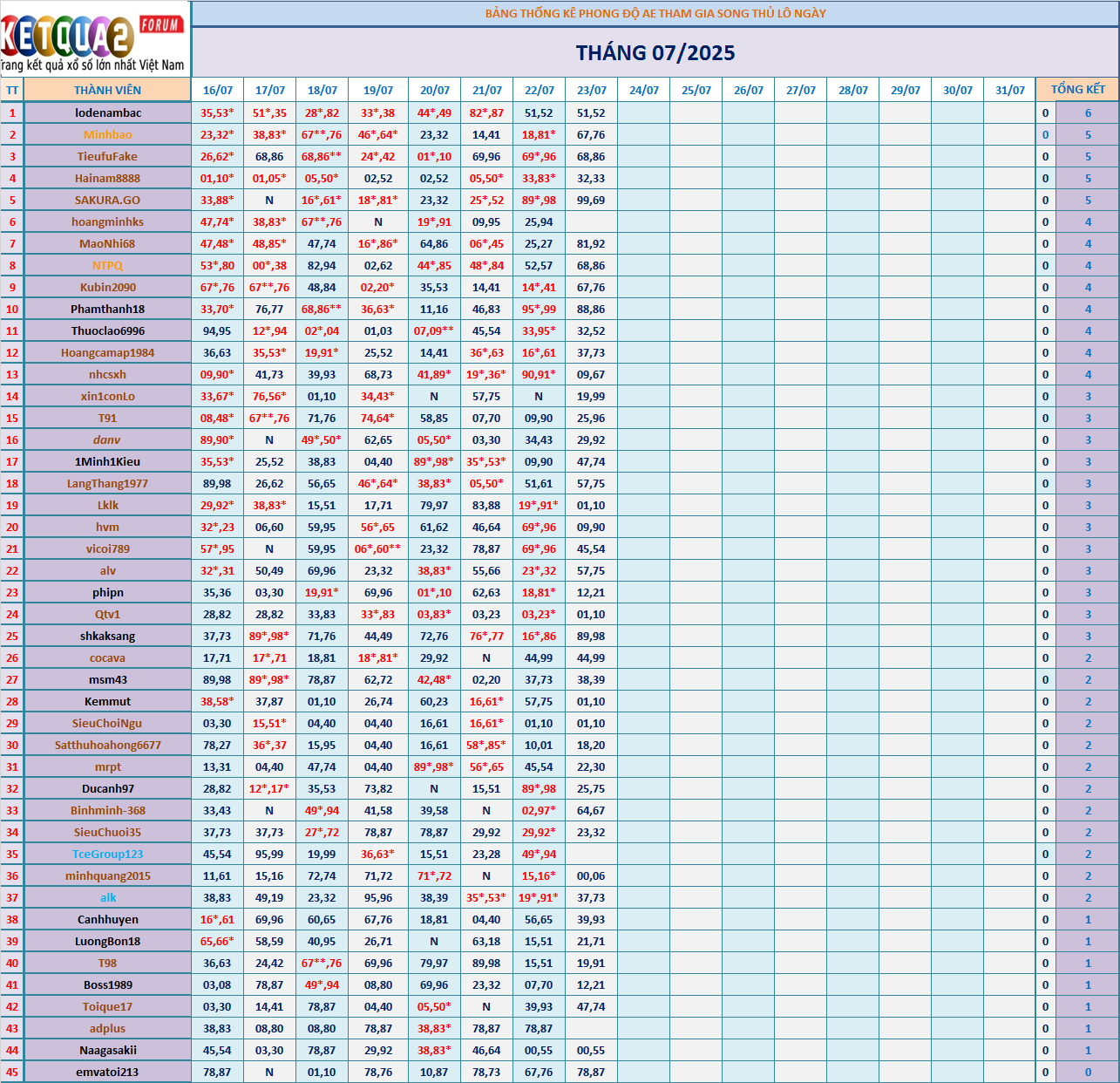
Task: Click the TỔNG KẾT column header
Action: click(x=1077, y=90)
